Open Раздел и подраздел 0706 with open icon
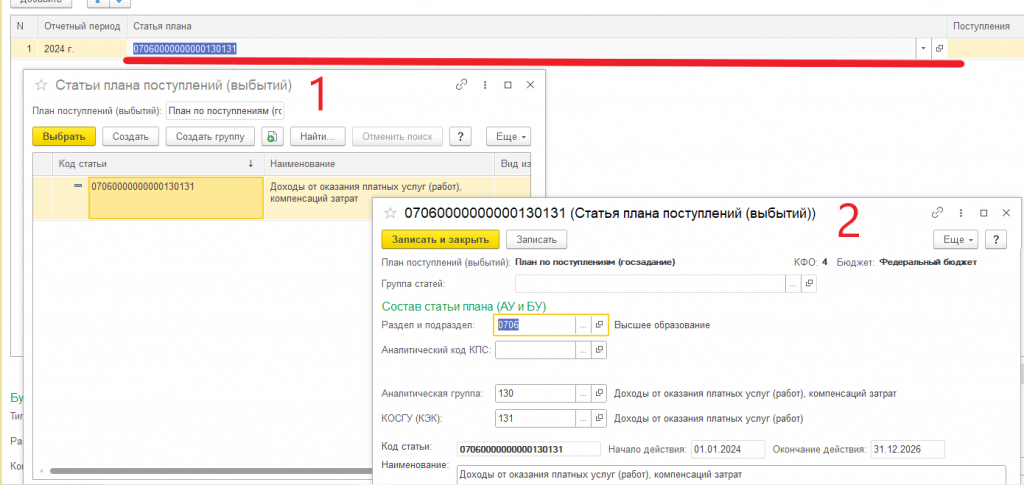Viewport: 1024px width, 485px height. 599,324
